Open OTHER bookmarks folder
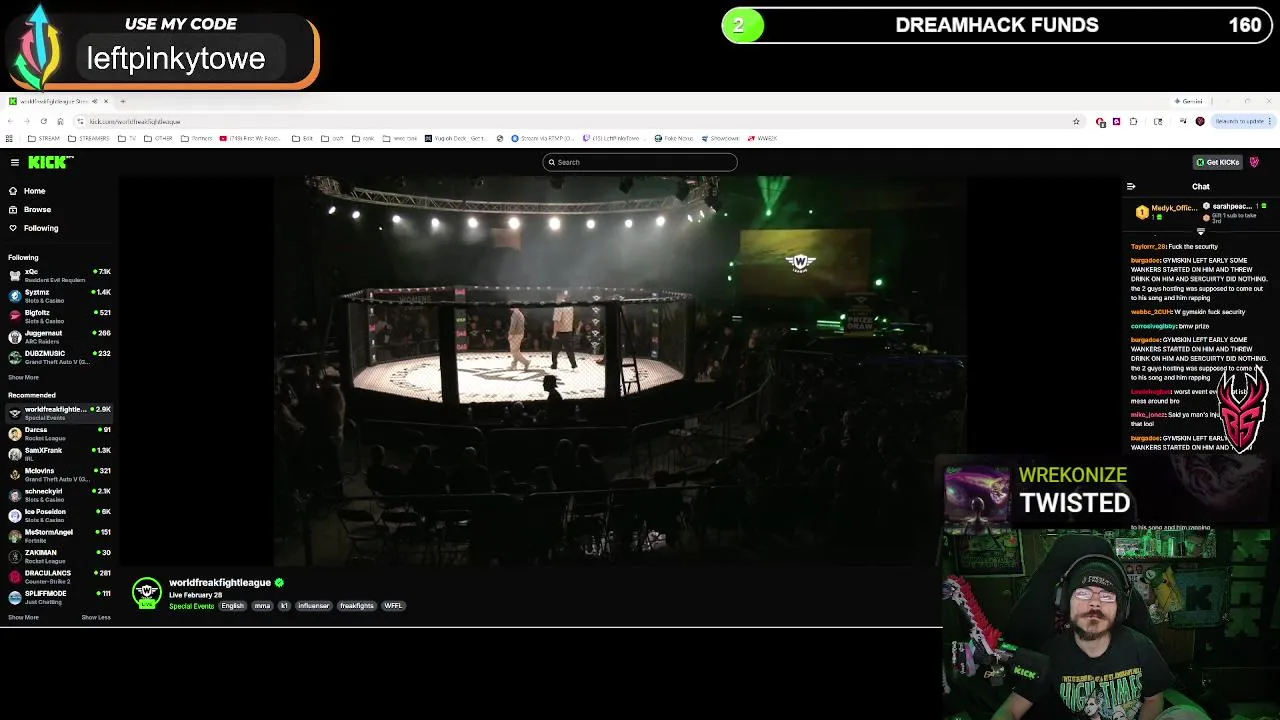Screen dimensions: 1280x720 click(x=159, y=138)
